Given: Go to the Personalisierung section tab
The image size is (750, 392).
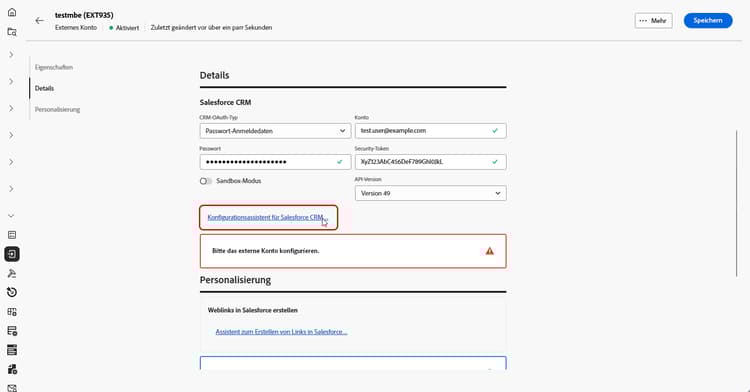Looking at the screenshot, I should (57, 109).
